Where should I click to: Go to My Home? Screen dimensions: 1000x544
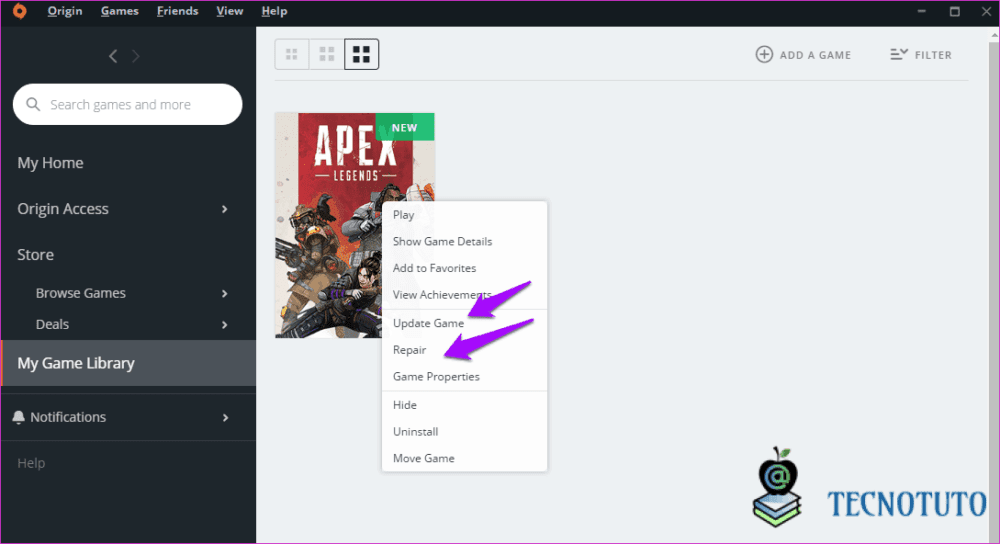pos(50,163)
